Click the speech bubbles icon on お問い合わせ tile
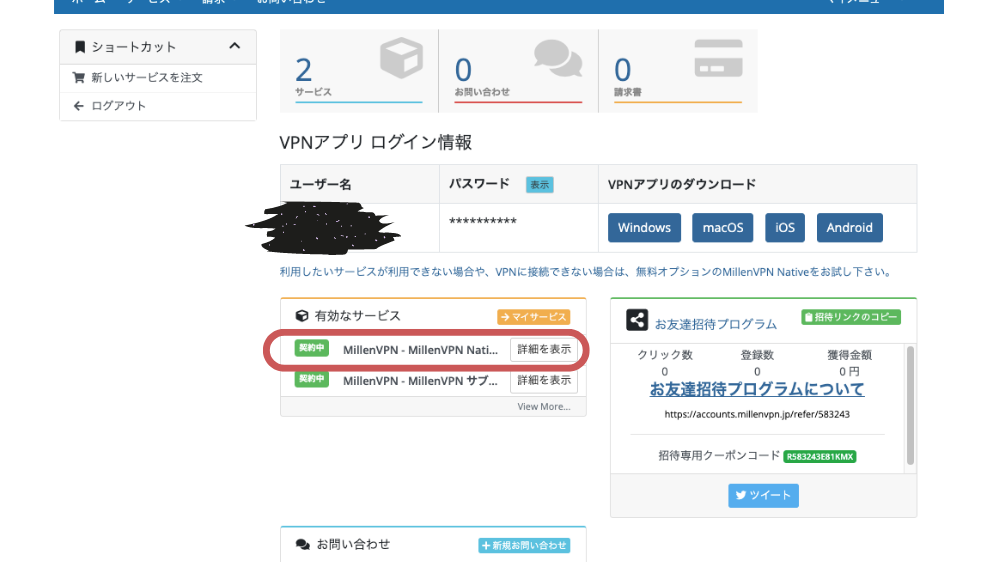Viewport: 1000px width, 562px height. 558,58
